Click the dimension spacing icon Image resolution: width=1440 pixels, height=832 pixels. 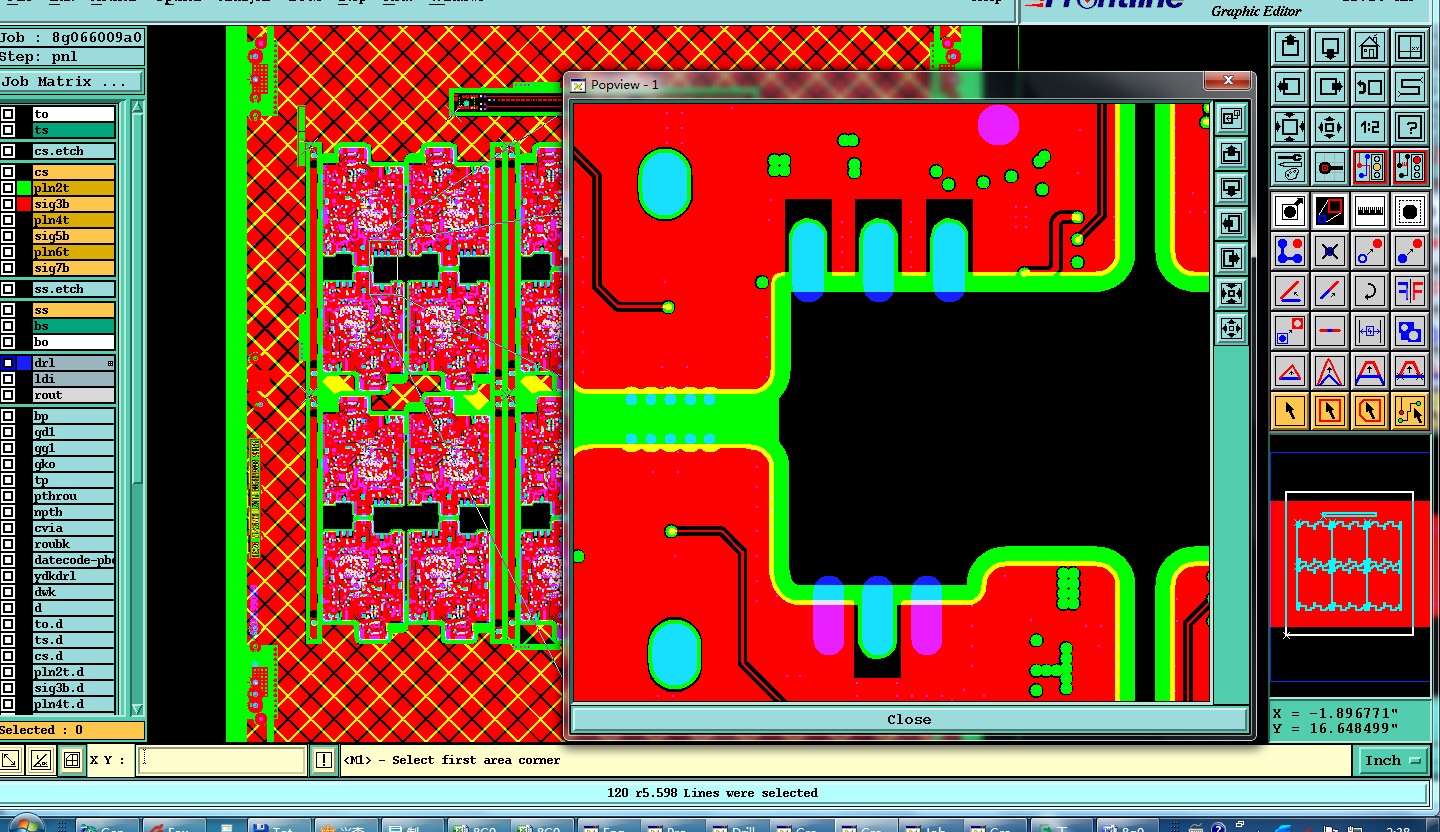pyautogui.click(x=1370, y=331)
